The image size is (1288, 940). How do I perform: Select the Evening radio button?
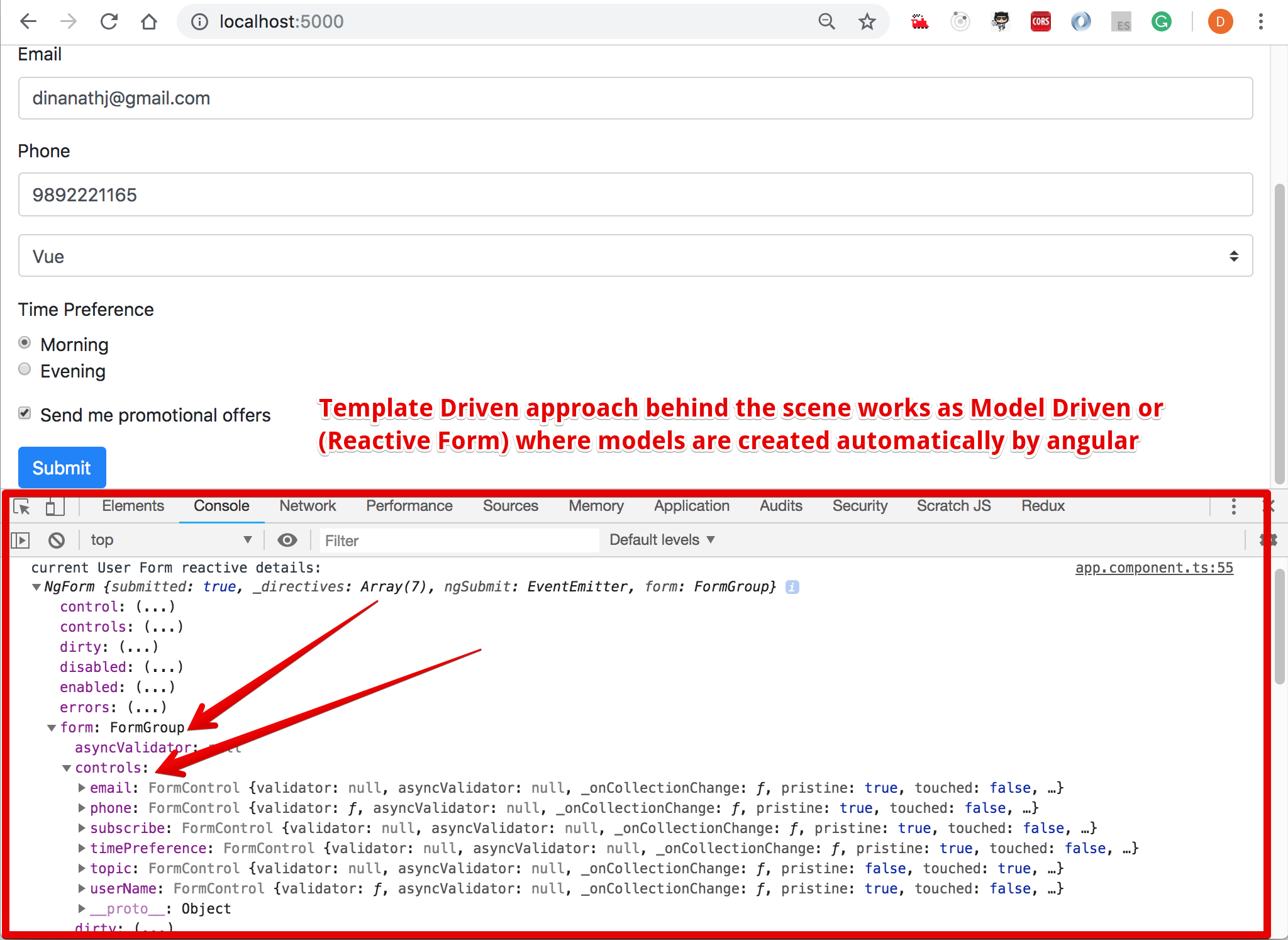(x=25, y=369)
